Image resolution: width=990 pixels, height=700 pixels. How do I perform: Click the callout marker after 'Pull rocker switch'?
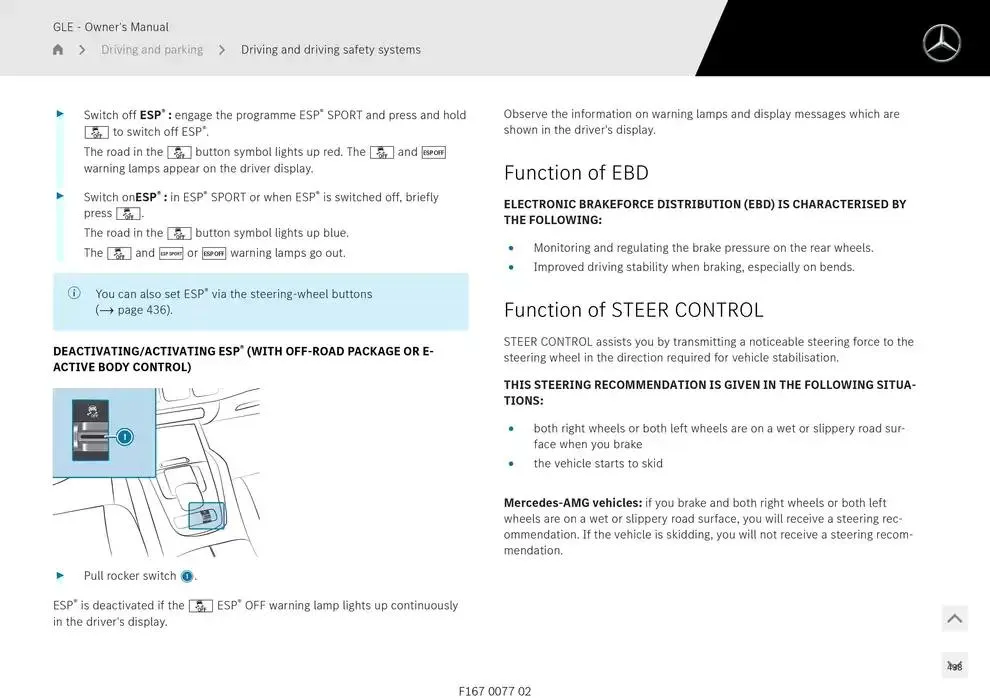[187, 576]
